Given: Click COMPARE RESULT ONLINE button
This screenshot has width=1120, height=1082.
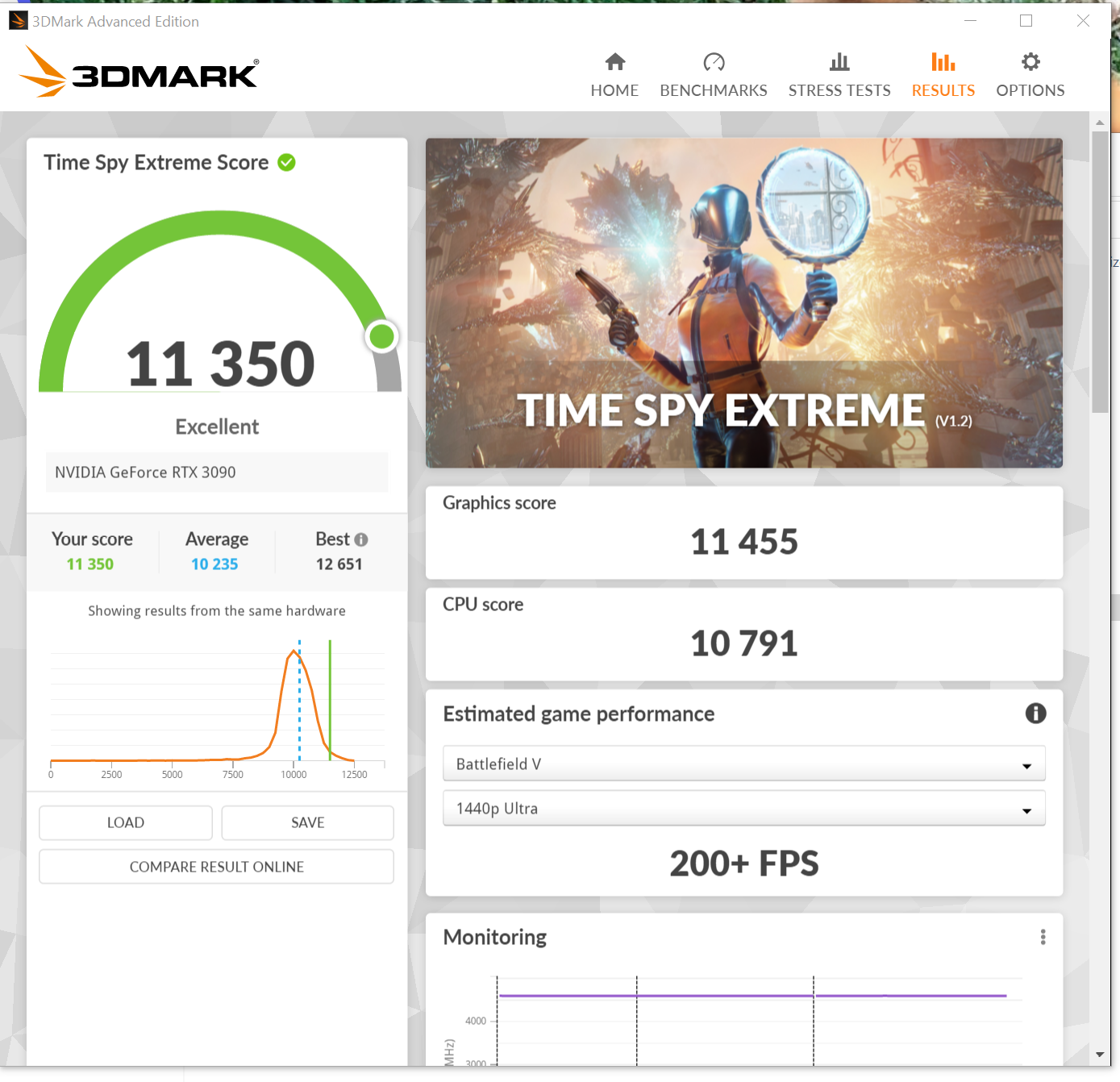Looking at the screenshot, I should pos(216,867).
